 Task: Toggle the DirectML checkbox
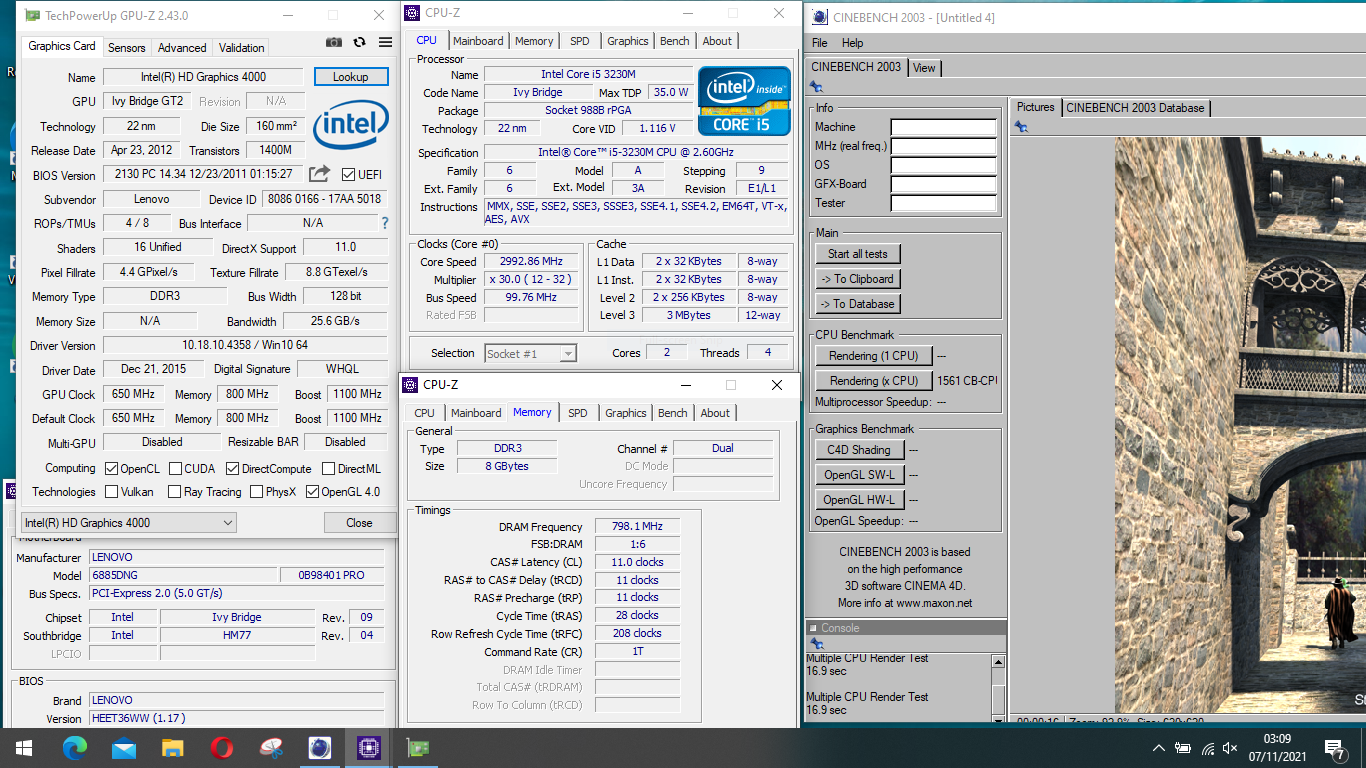pyautogui.click(x=328, y=468)
